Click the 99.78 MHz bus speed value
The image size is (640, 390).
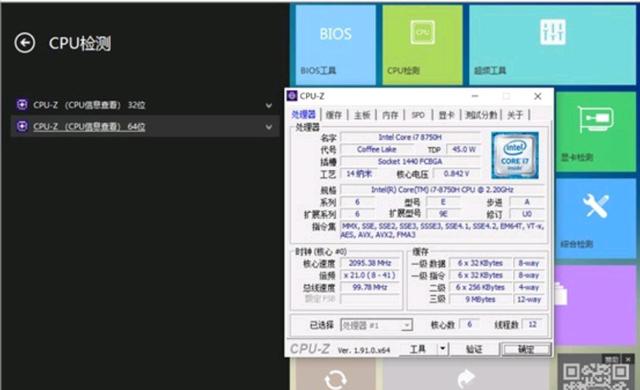click(x=370, y=288)
